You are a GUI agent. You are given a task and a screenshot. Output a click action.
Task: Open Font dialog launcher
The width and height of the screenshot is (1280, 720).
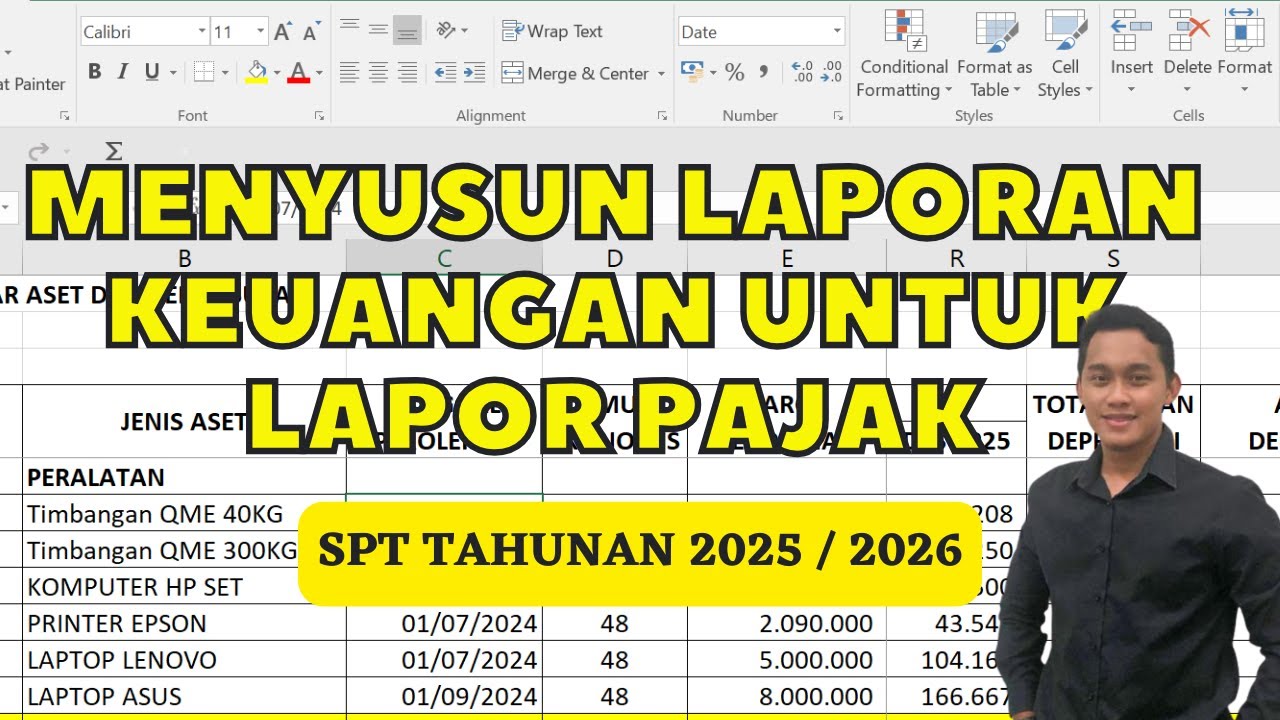(319, 116)
